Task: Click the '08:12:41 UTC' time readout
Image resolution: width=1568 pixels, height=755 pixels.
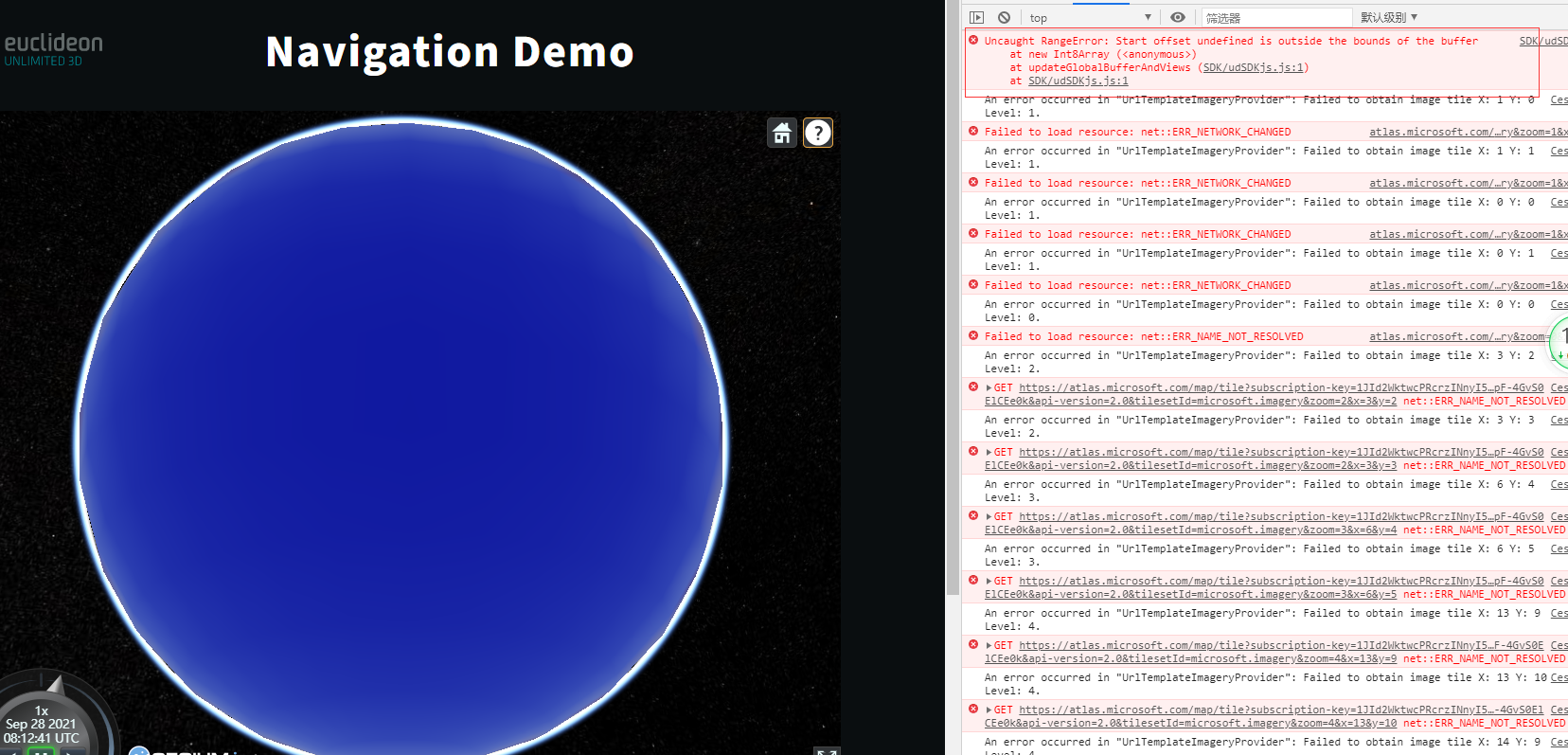Action: click(42, 738)
